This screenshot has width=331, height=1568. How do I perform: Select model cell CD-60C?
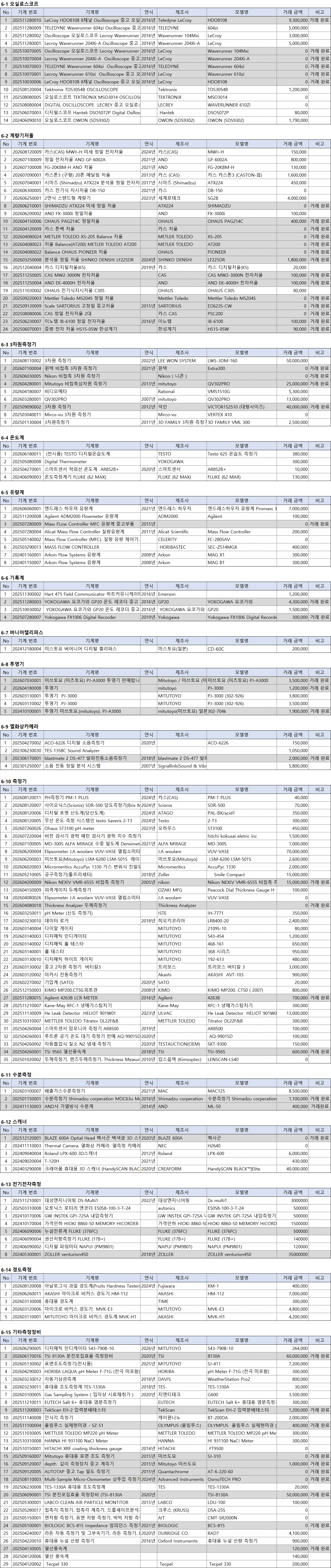point(241,649)
